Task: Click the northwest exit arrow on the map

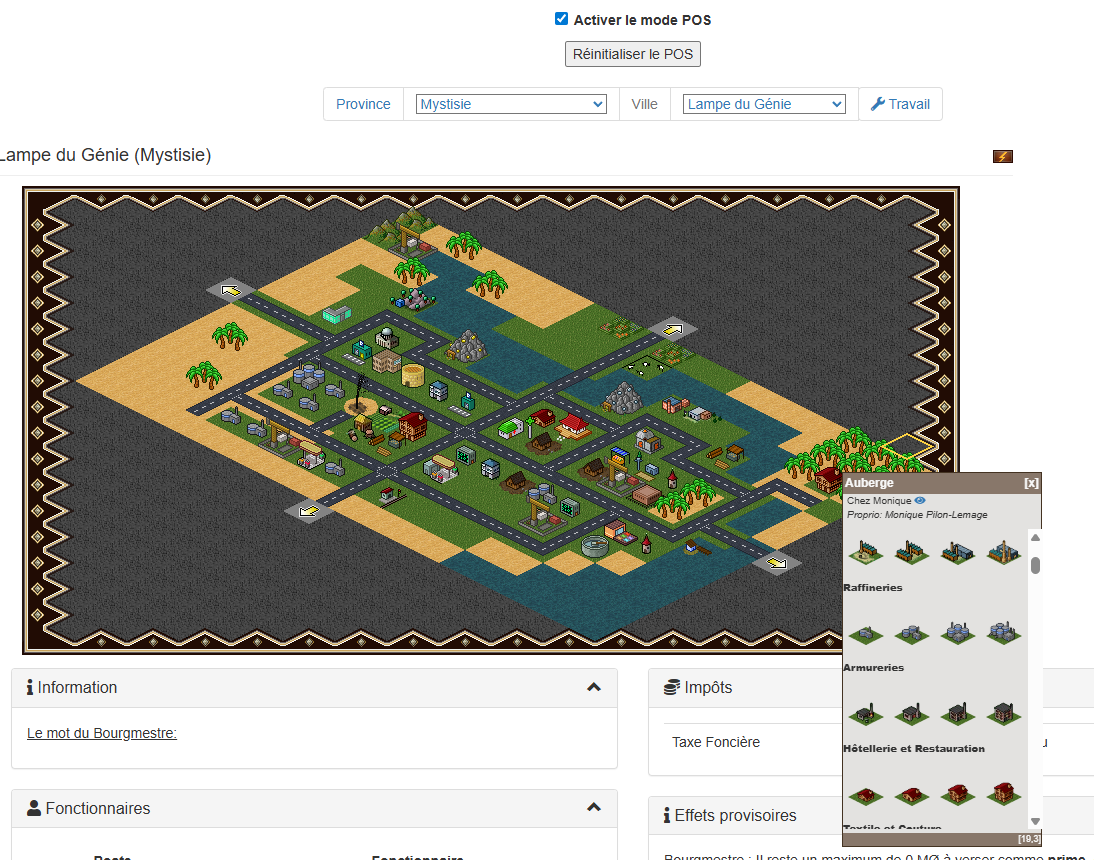Action: pyautogui.click(x=231, y=291)
